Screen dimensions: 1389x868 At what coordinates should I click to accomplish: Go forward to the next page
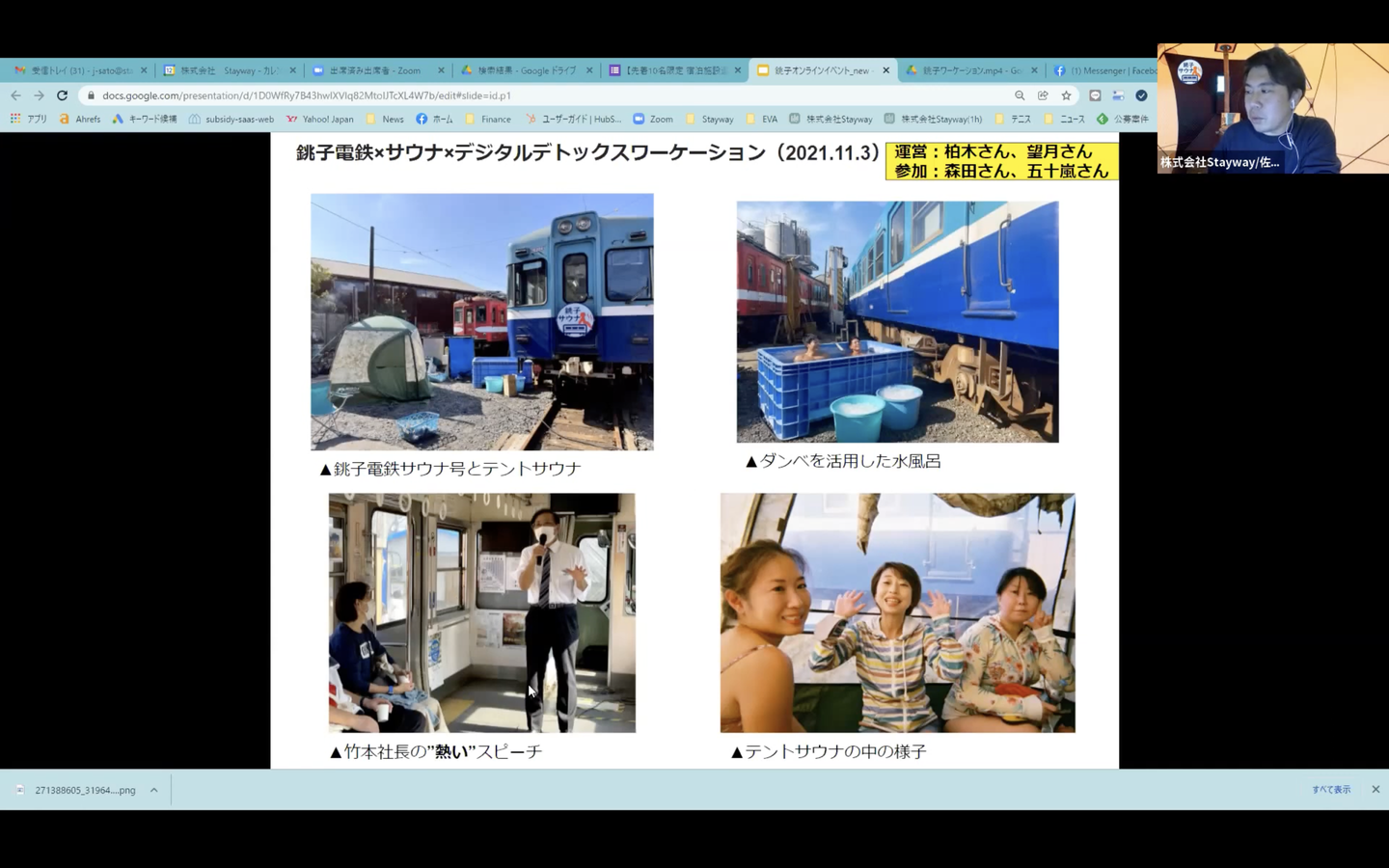39,95
